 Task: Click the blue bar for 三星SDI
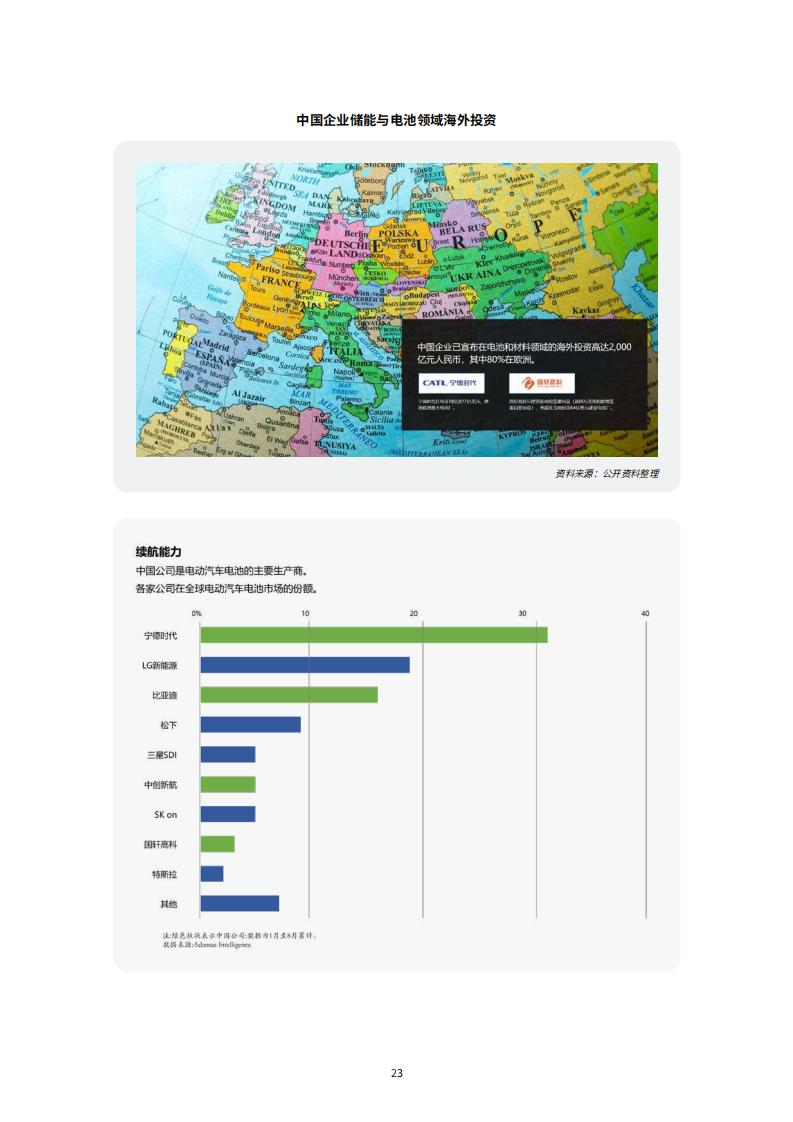[x=228, y=754]
